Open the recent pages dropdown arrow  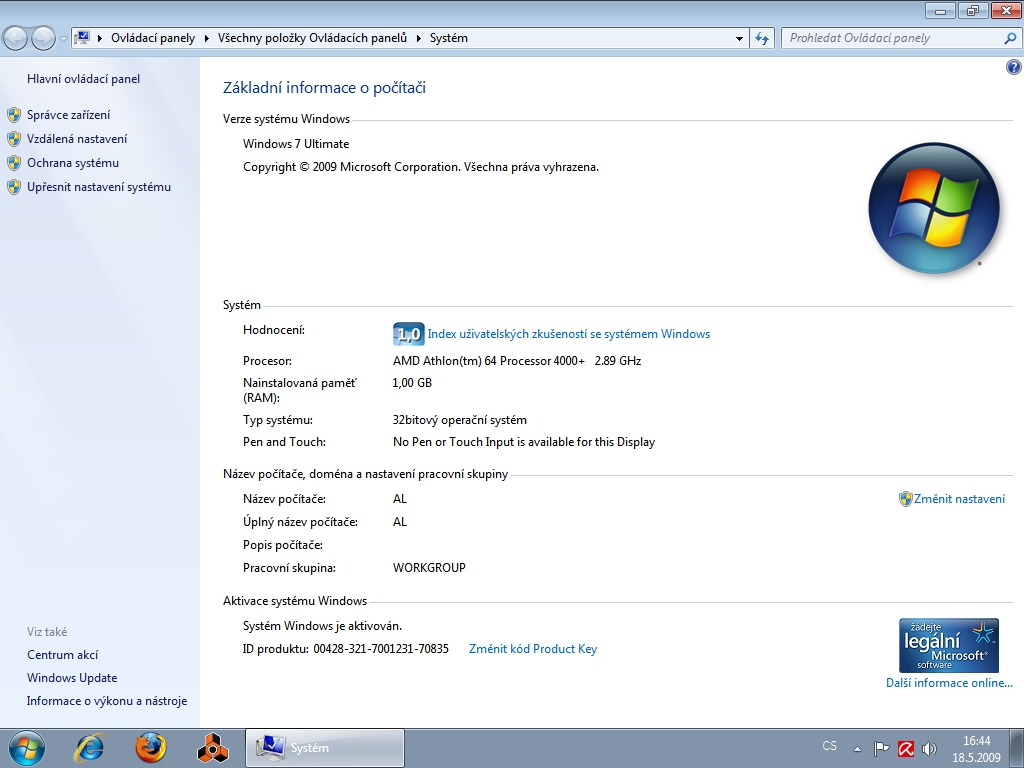63,39
